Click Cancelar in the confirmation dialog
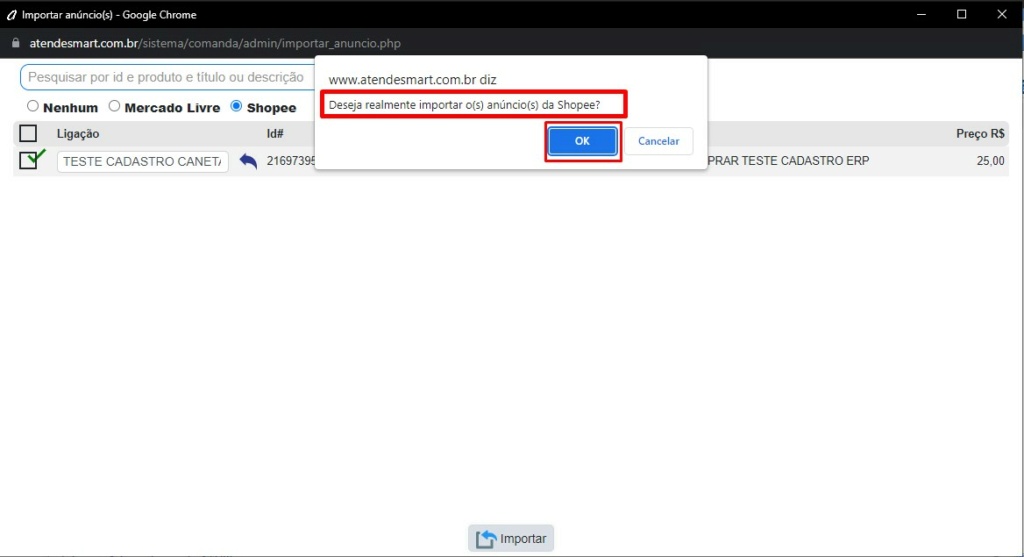This screenshot has height=557, width=1024. tap(658, 141)
